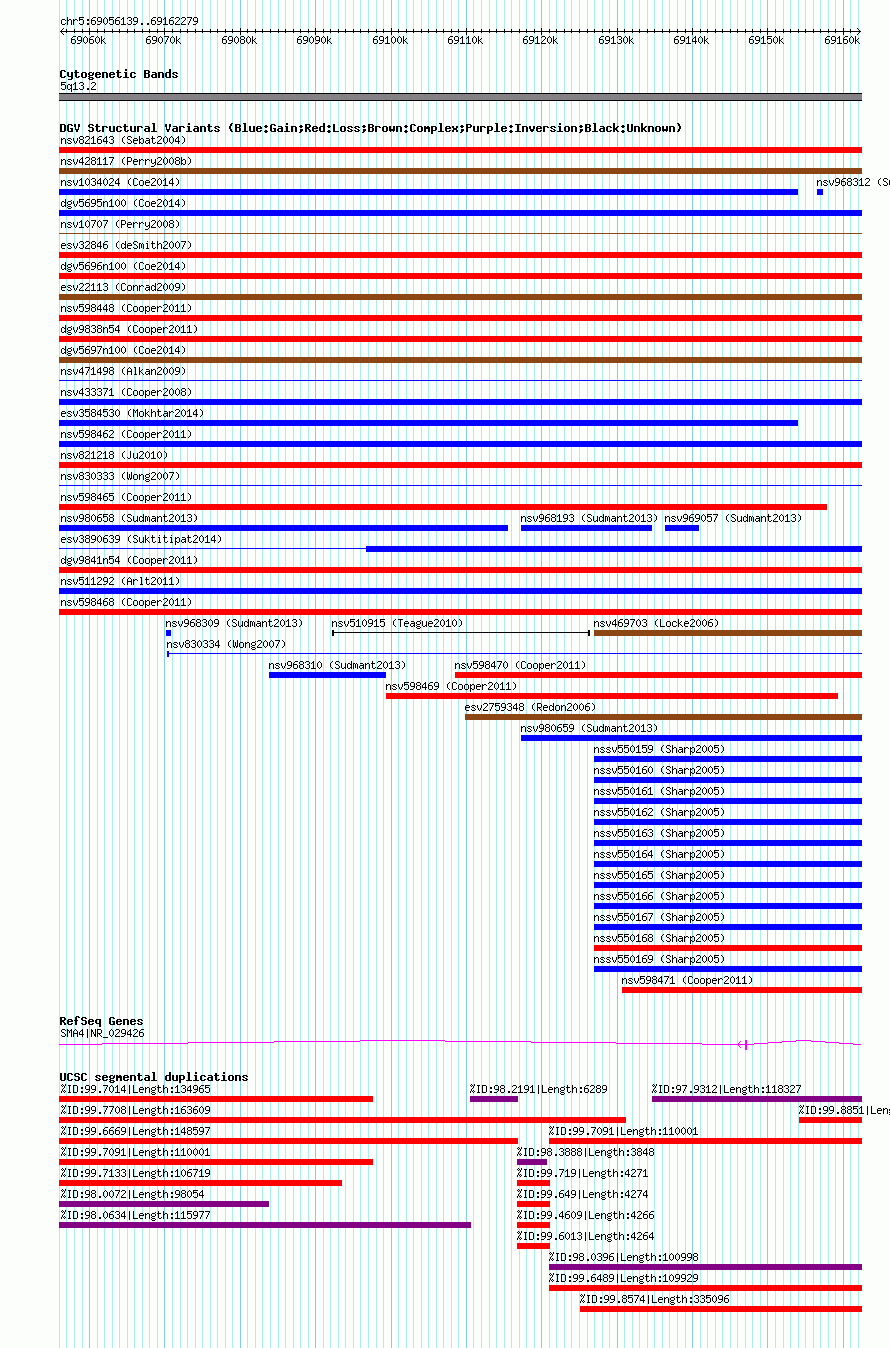Click the chr5:69056139..69162279 region label
890x1348 pixels.
[129, 21]
